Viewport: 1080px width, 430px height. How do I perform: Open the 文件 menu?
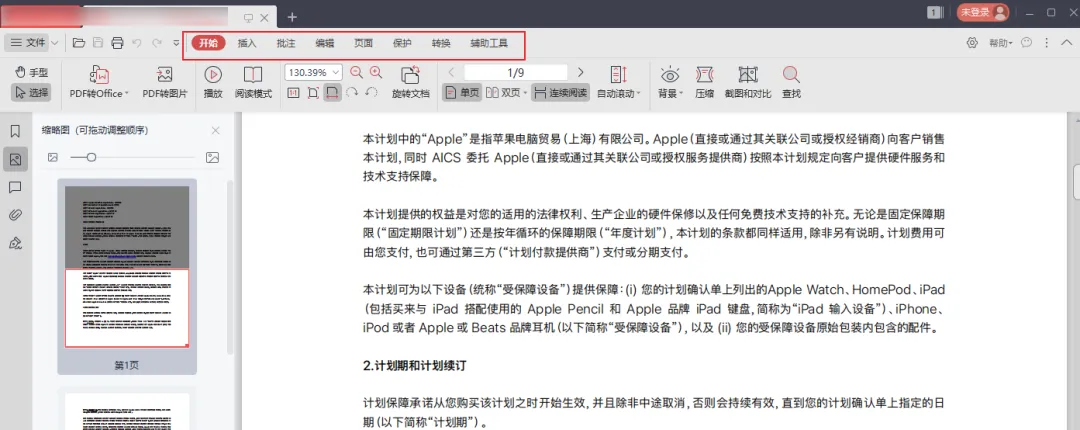28,43
